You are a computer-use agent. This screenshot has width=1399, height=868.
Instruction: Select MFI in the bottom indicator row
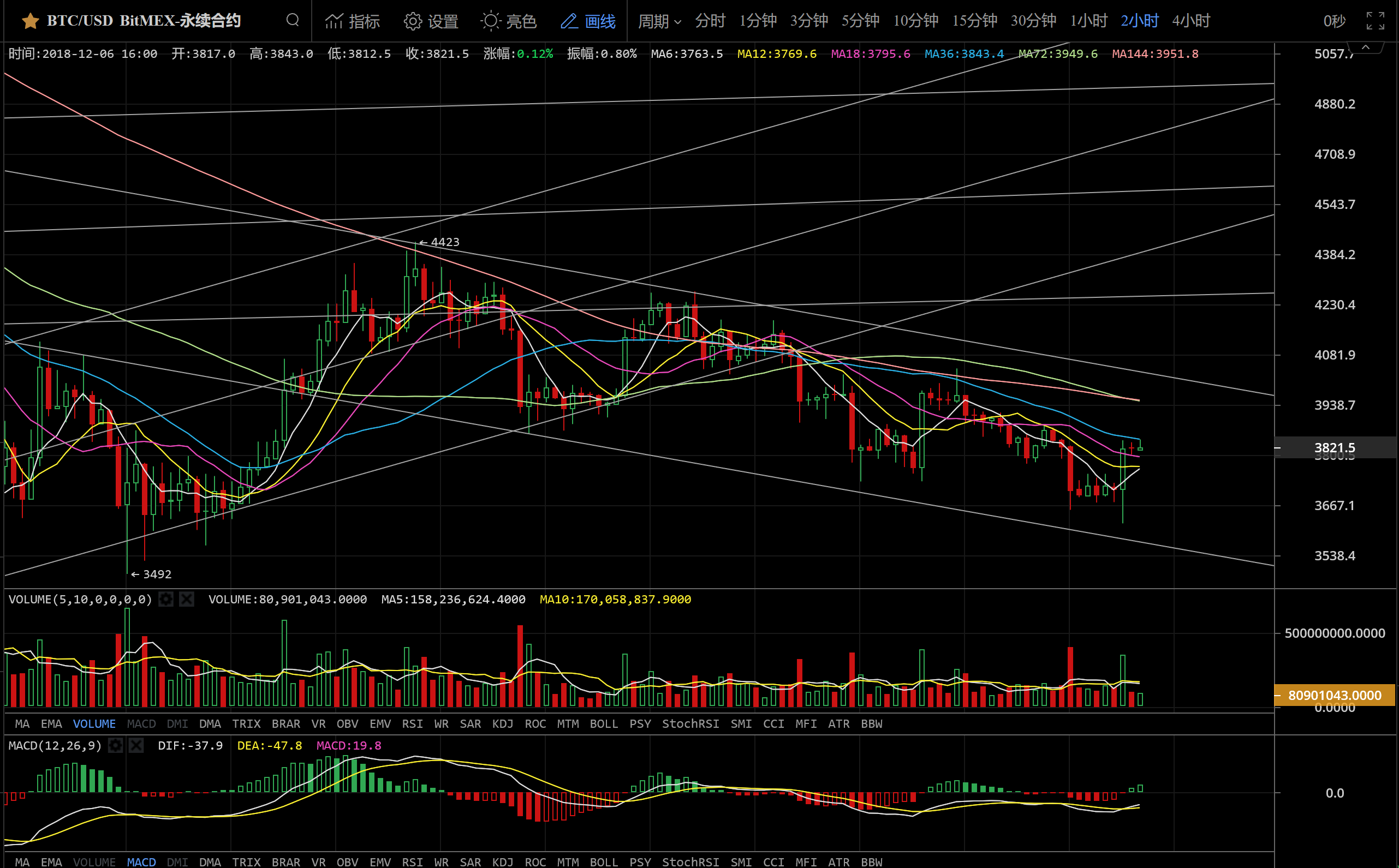(x=806, y=861)
